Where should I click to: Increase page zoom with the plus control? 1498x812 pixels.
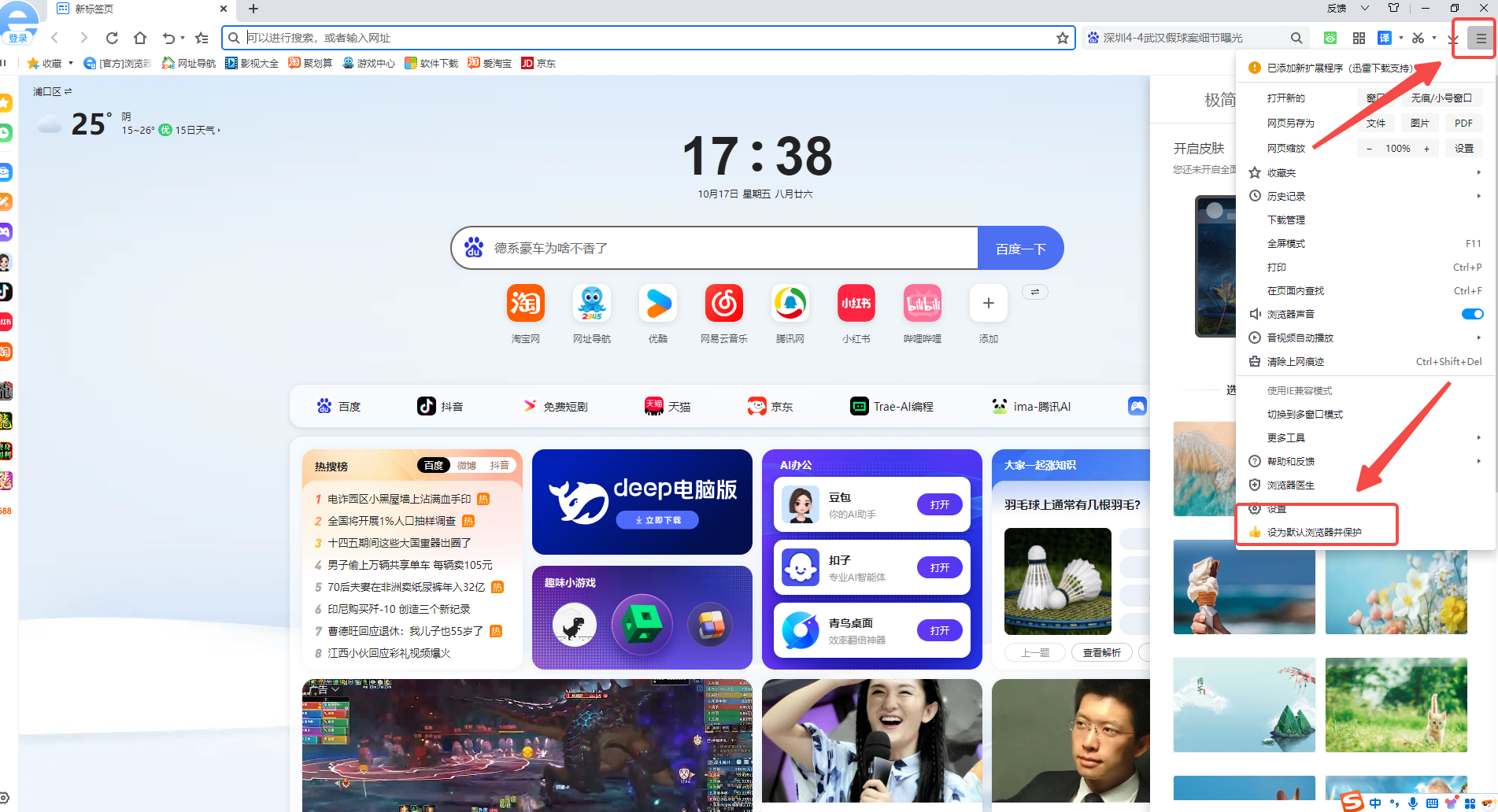1426,148
